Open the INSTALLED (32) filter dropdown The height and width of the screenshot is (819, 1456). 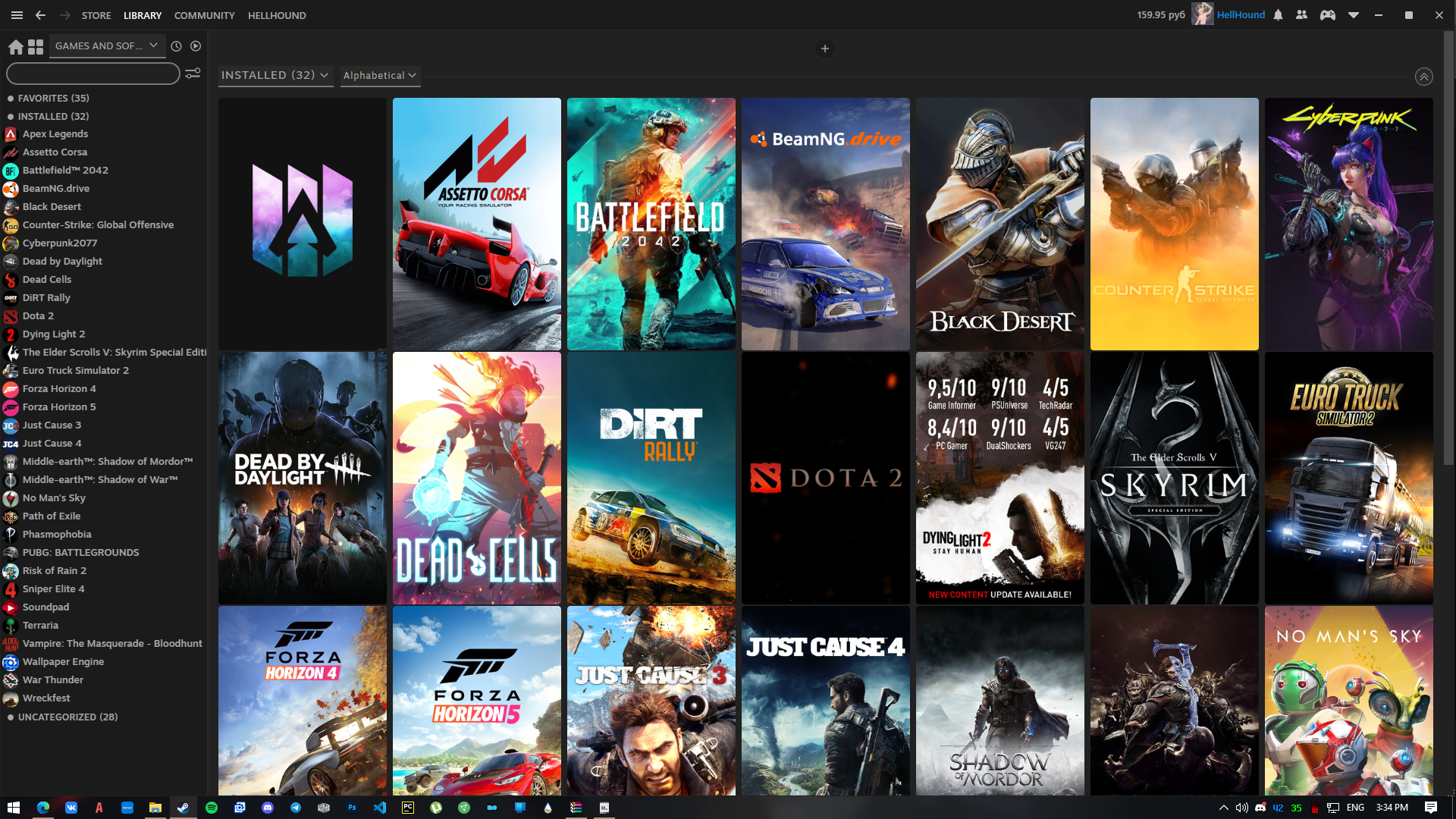coord(275,75)
